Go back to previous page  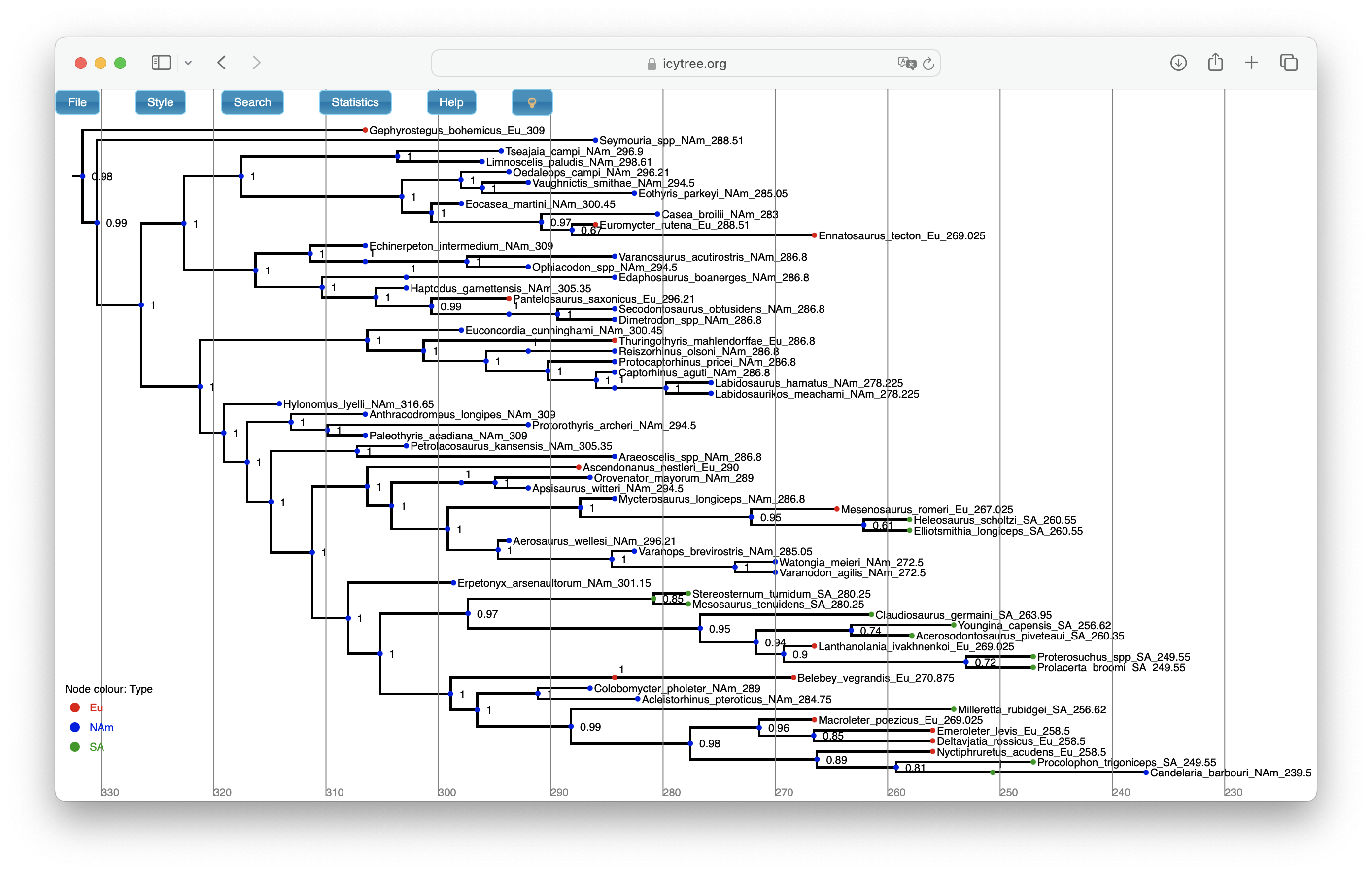coord(222,63)
